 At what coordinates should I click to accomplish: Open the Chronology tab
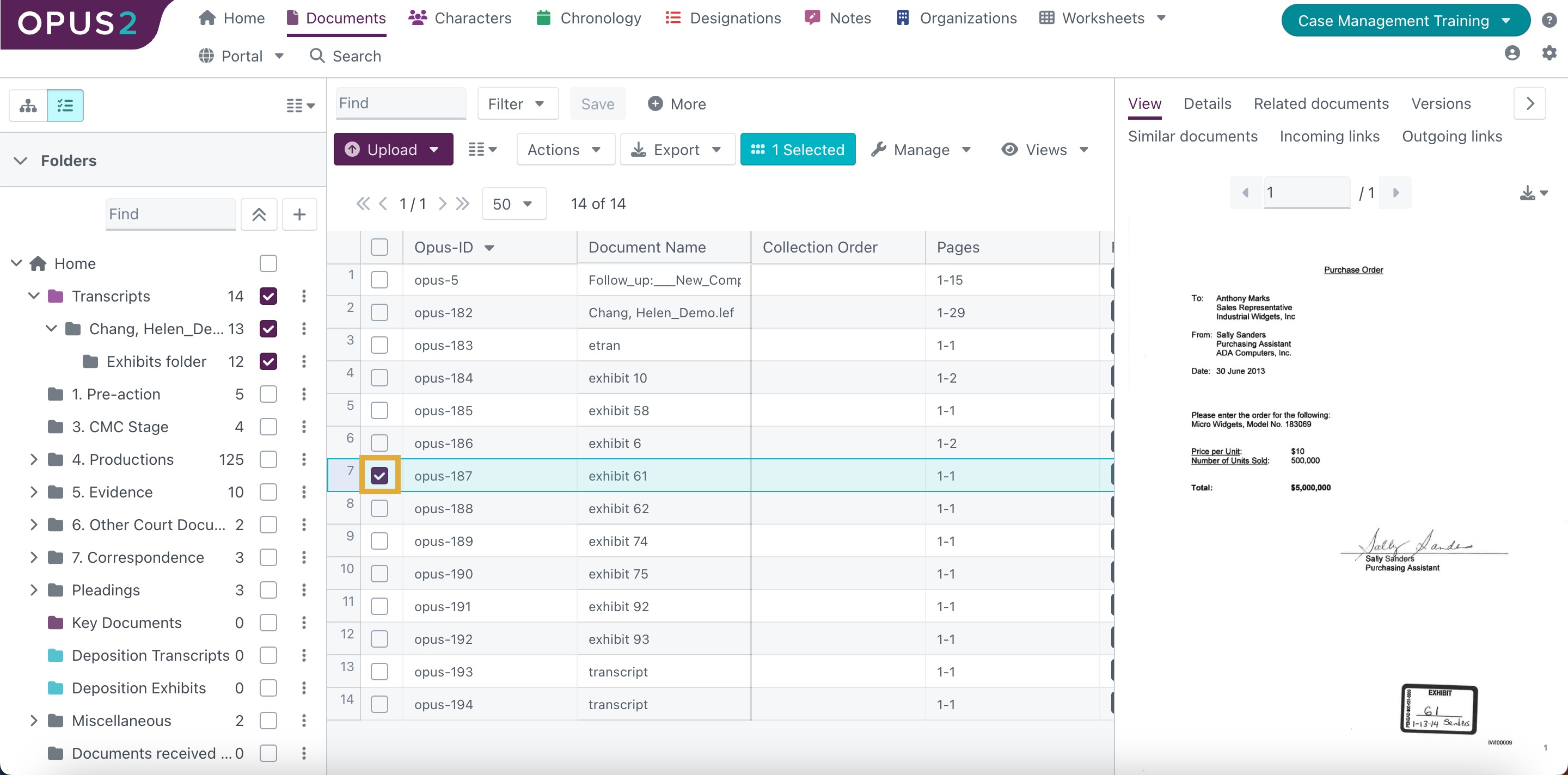click(x=588, y=19)
